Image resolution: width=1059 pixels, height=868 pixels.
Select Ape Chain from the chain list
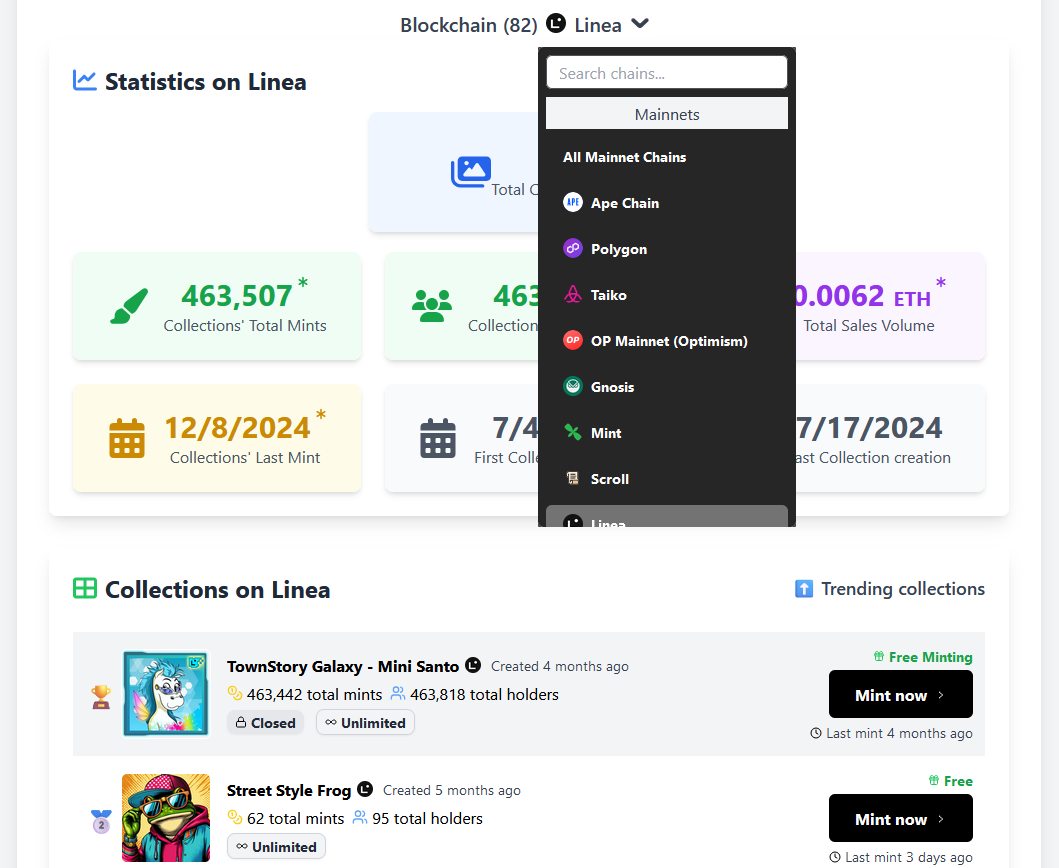[x=624, y=203]
